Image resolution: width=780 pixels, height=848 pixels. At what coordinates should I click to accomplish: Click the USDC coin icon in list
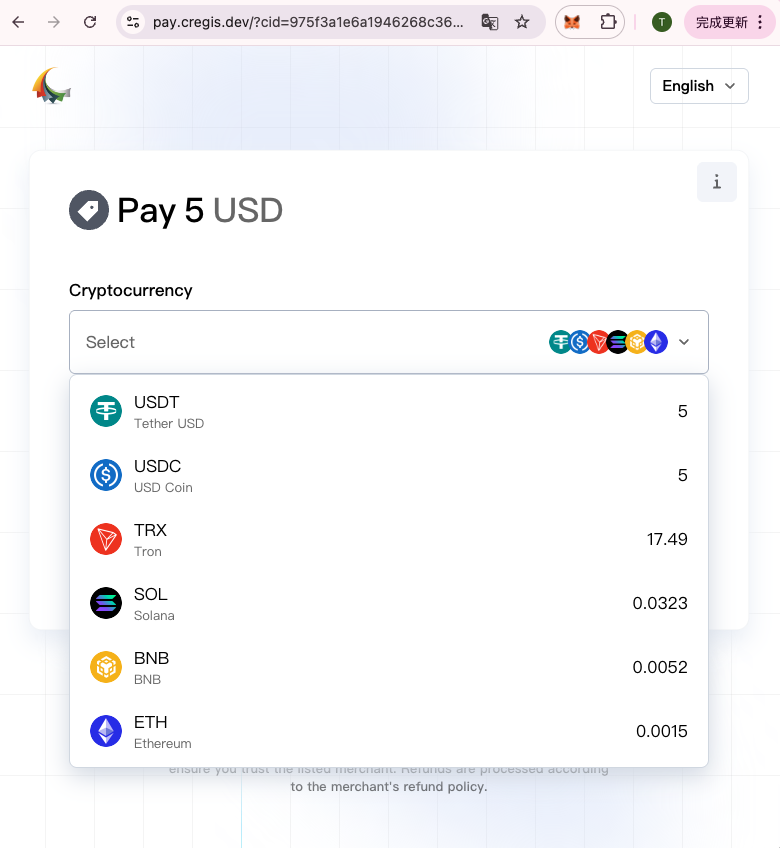106,475
